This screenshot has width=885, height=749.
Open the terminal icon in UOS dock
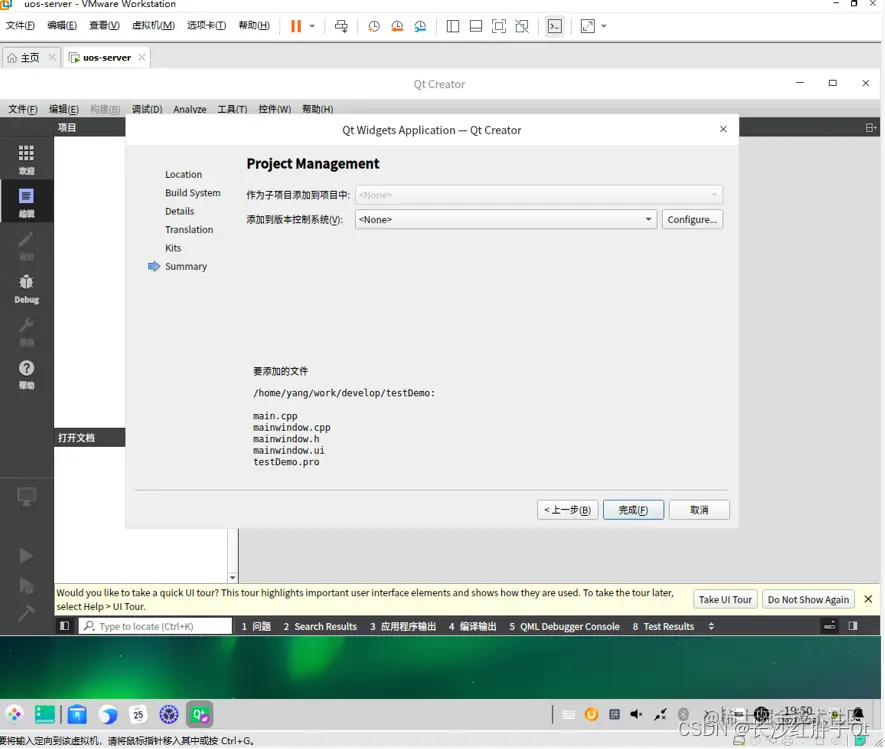(x=45, y=715)
